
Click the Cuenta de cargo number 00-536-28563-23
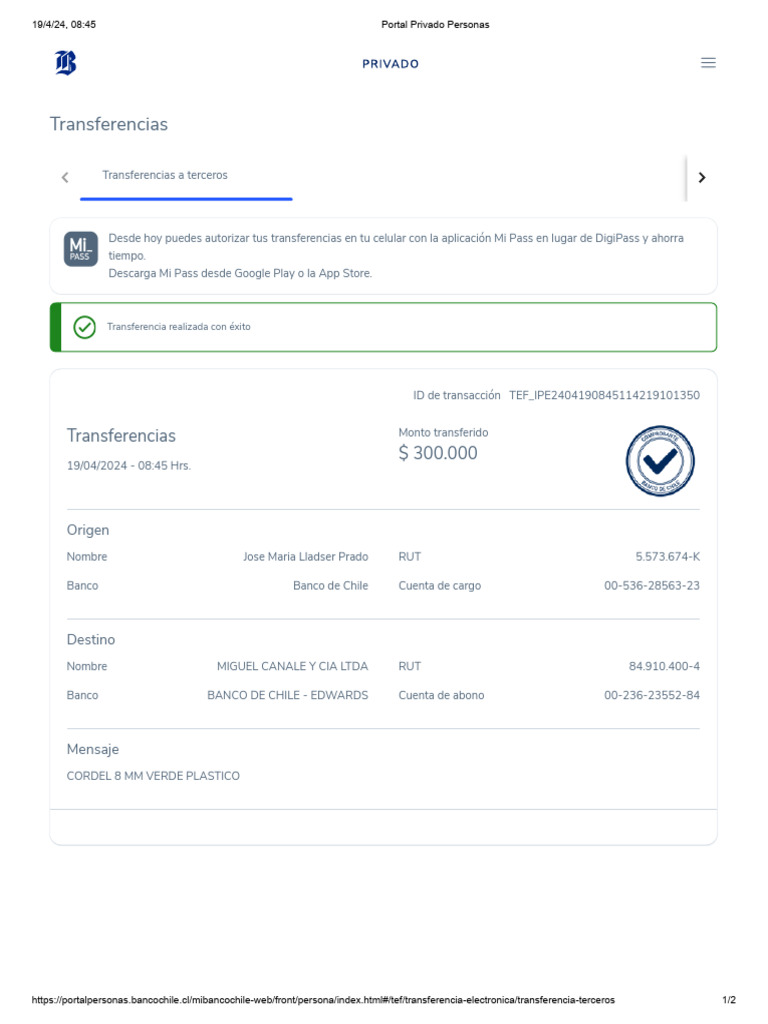click(651, 586)
